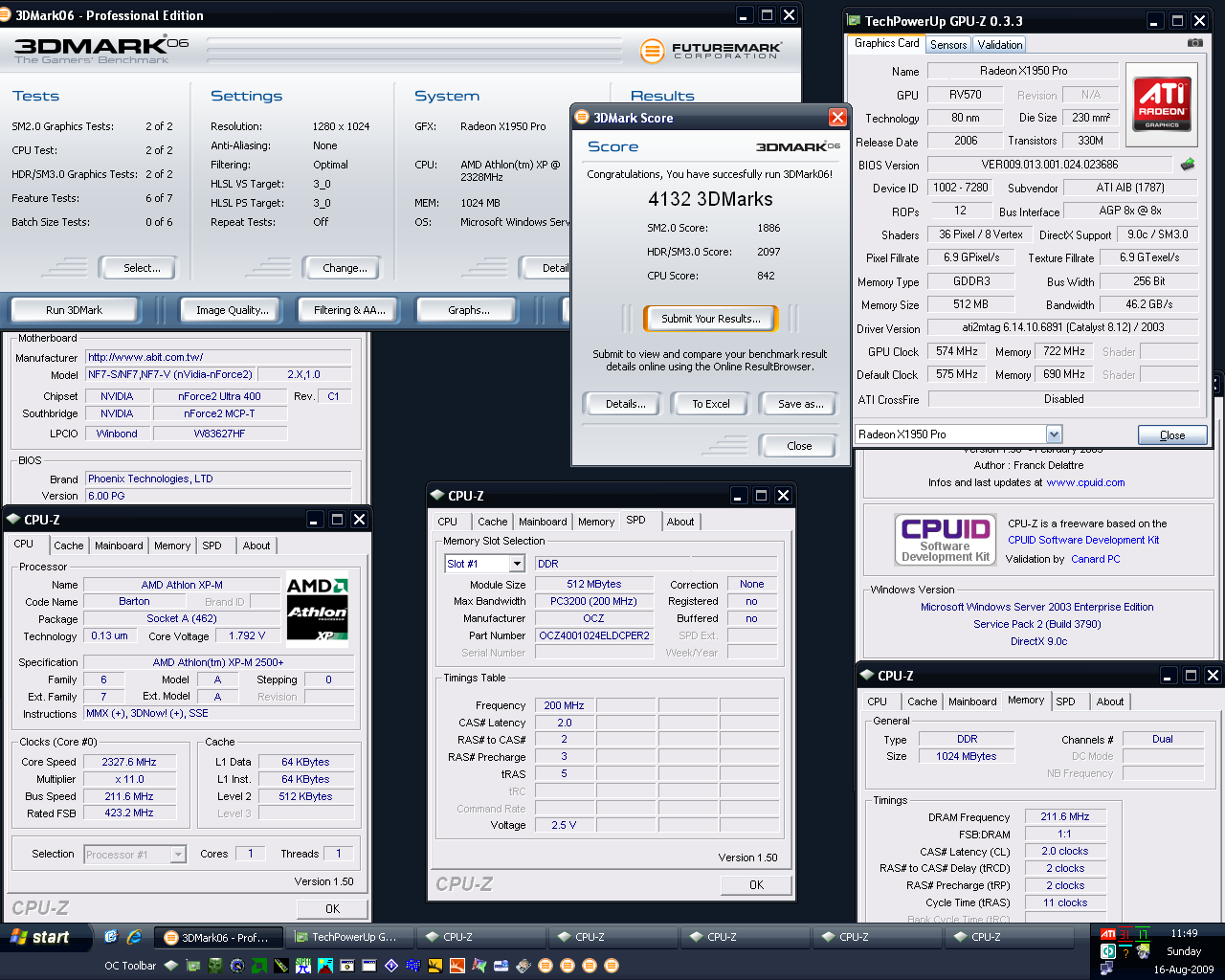Click the CPU-Z diamond icon in OC Toolbar
Screen dimensions: 1225x980
[x=171, y=966]
